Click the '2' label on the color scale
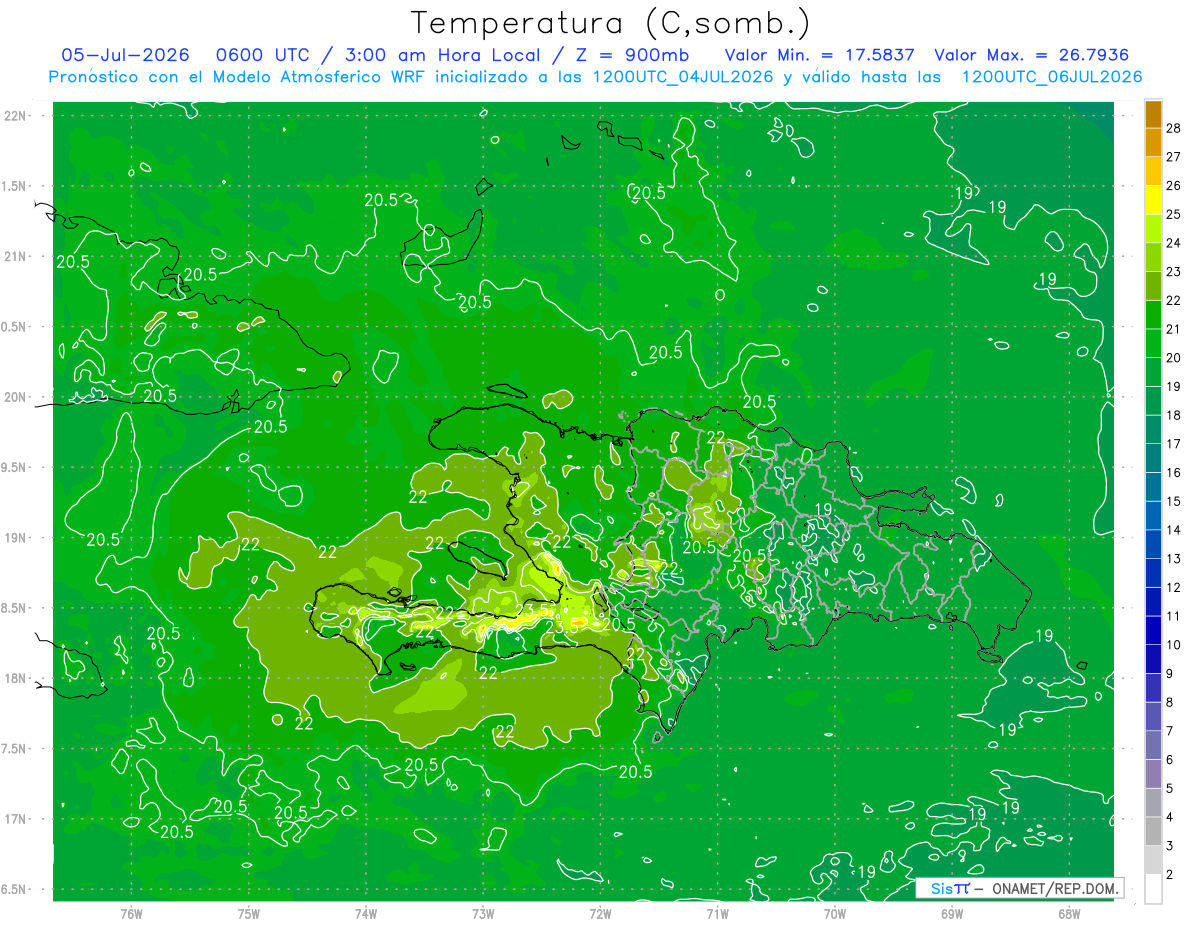The image size is (1200, 927). click(1171, 874)
